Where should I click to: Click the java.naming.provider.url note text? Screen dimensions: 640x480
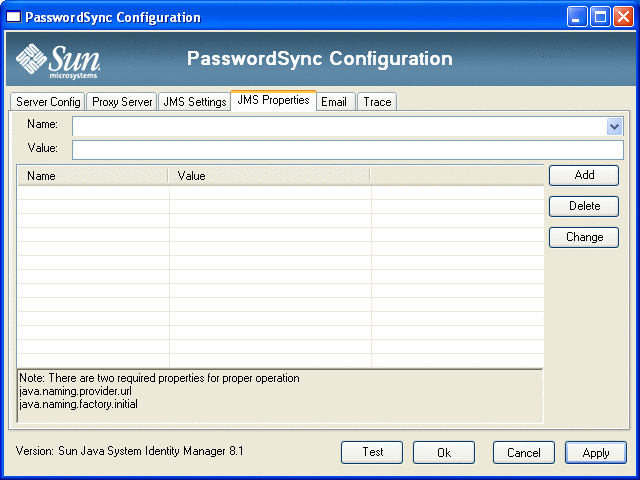point(76,391)
